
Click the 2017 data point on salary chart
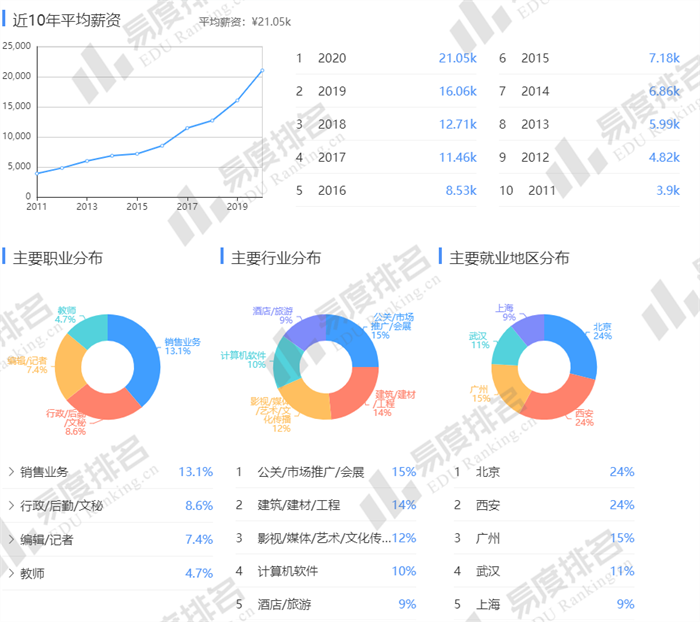187,128
